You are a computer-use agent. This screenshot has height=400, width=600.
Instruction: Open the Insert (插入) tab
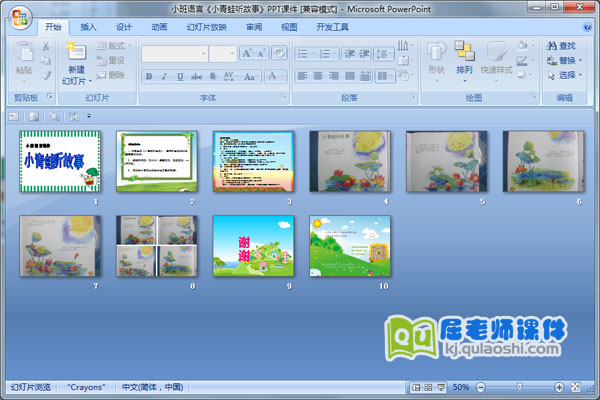click(x=88, y=27)
